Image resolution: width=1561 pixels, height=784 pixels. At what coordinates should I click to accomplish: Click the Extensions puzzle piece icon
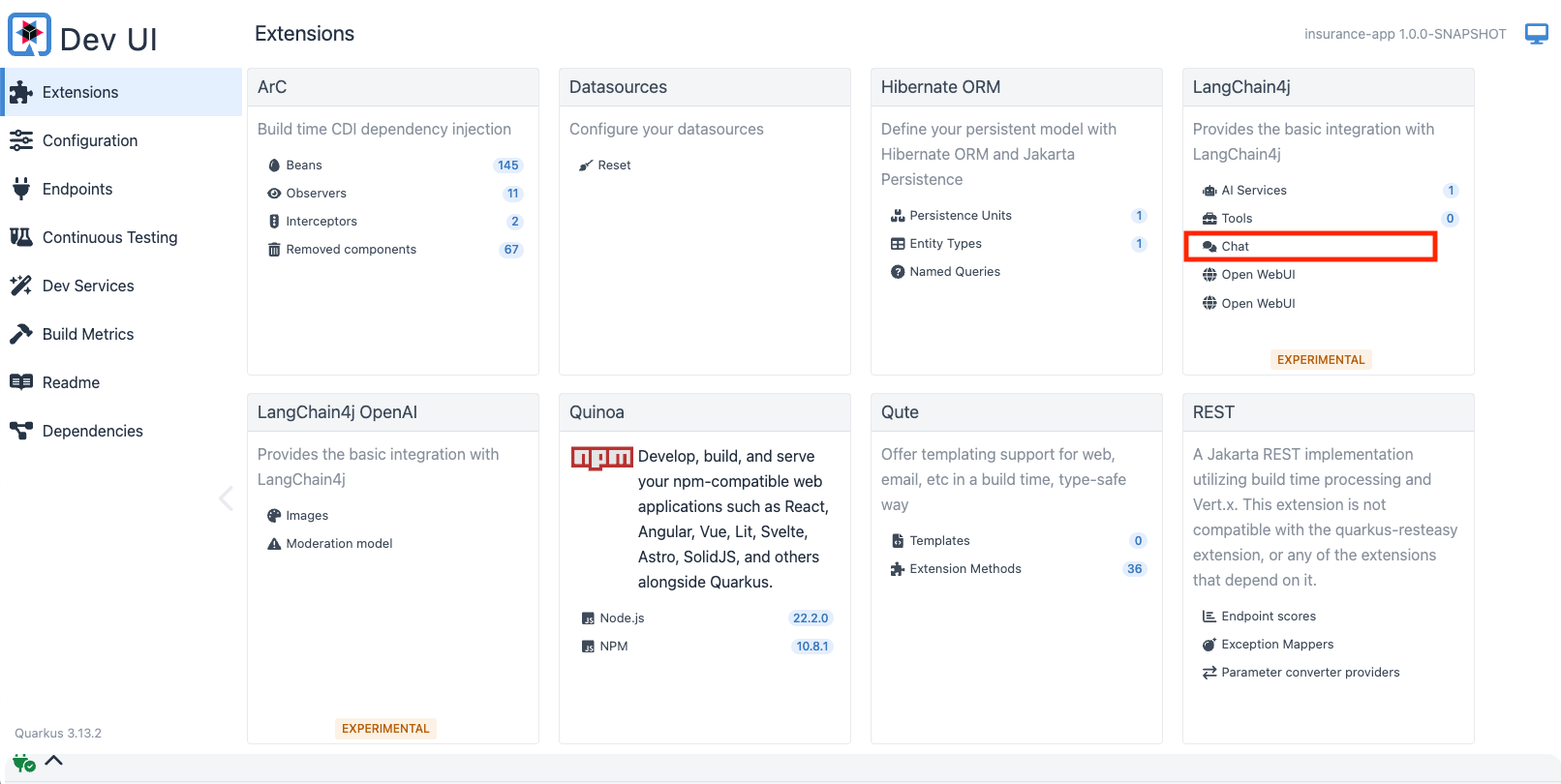21,93
